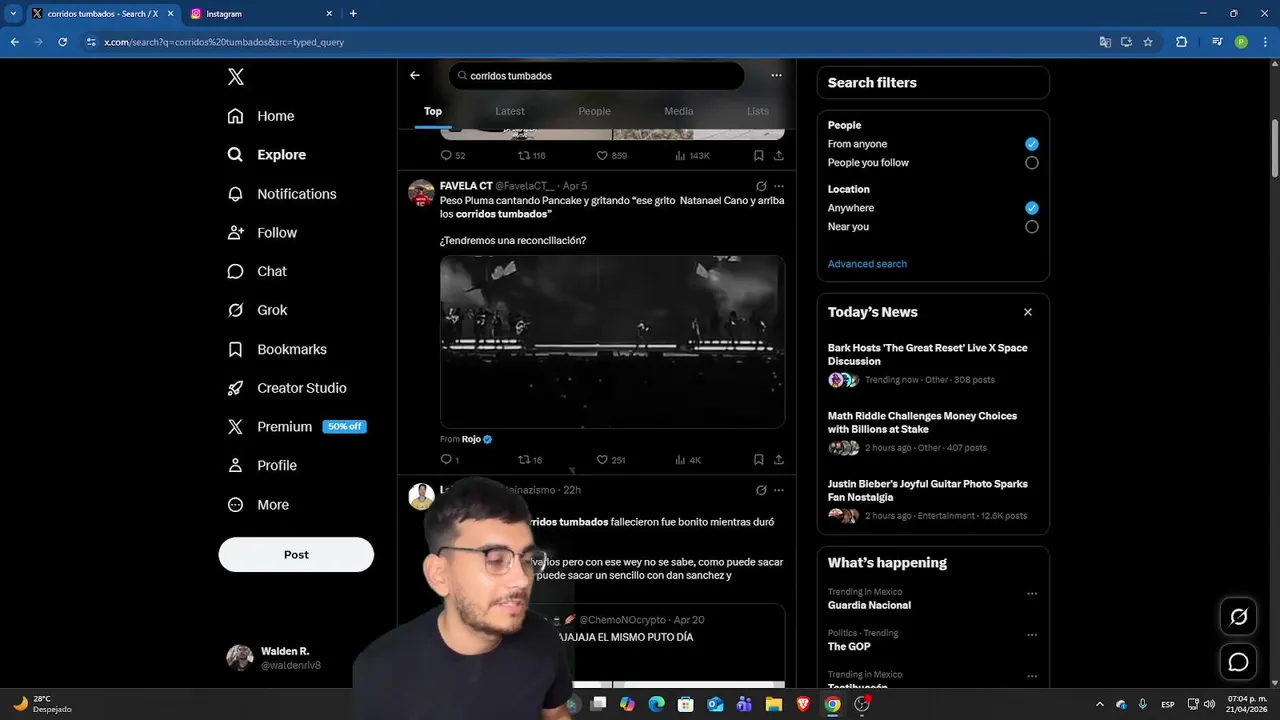
Task: Open Profile page
Action: coord(262,466)
